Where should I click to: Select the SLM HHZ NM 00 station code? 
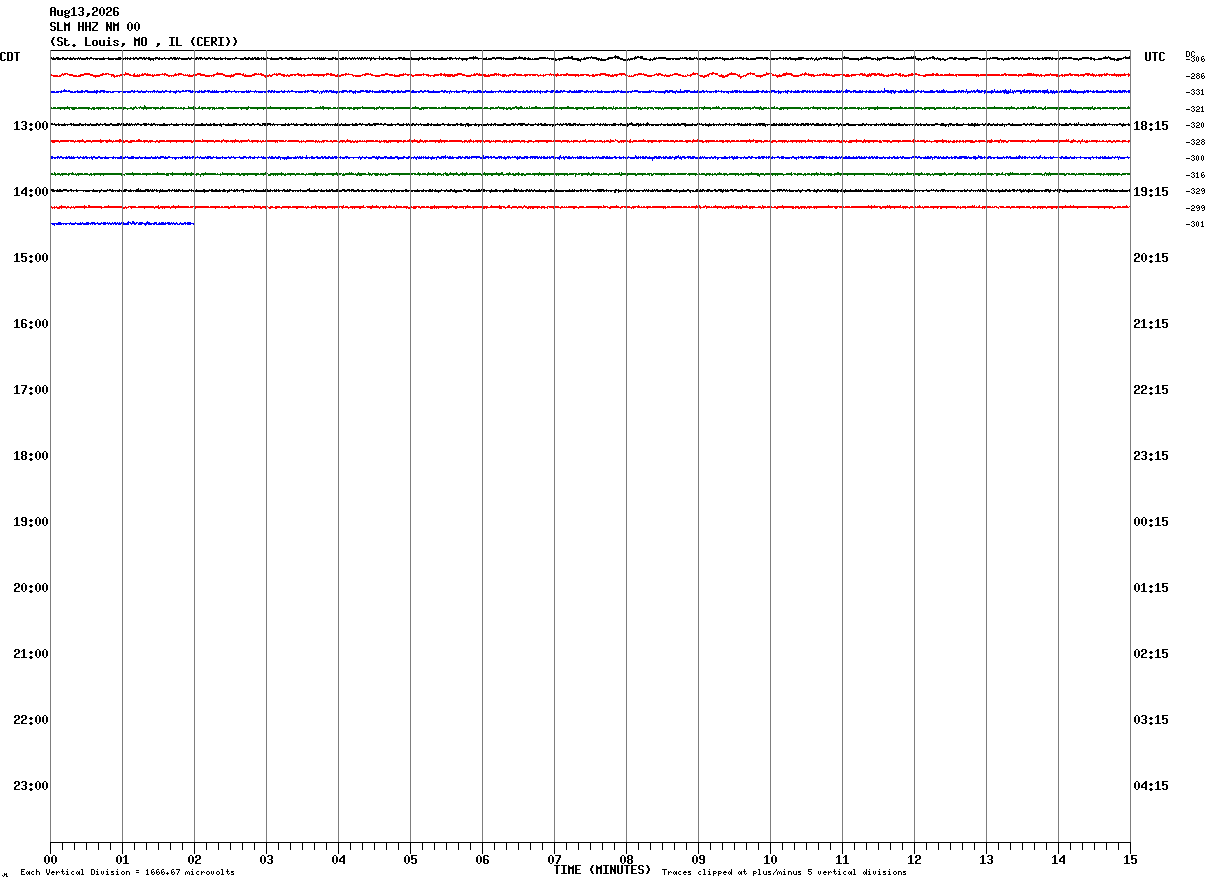click(95, 27)
